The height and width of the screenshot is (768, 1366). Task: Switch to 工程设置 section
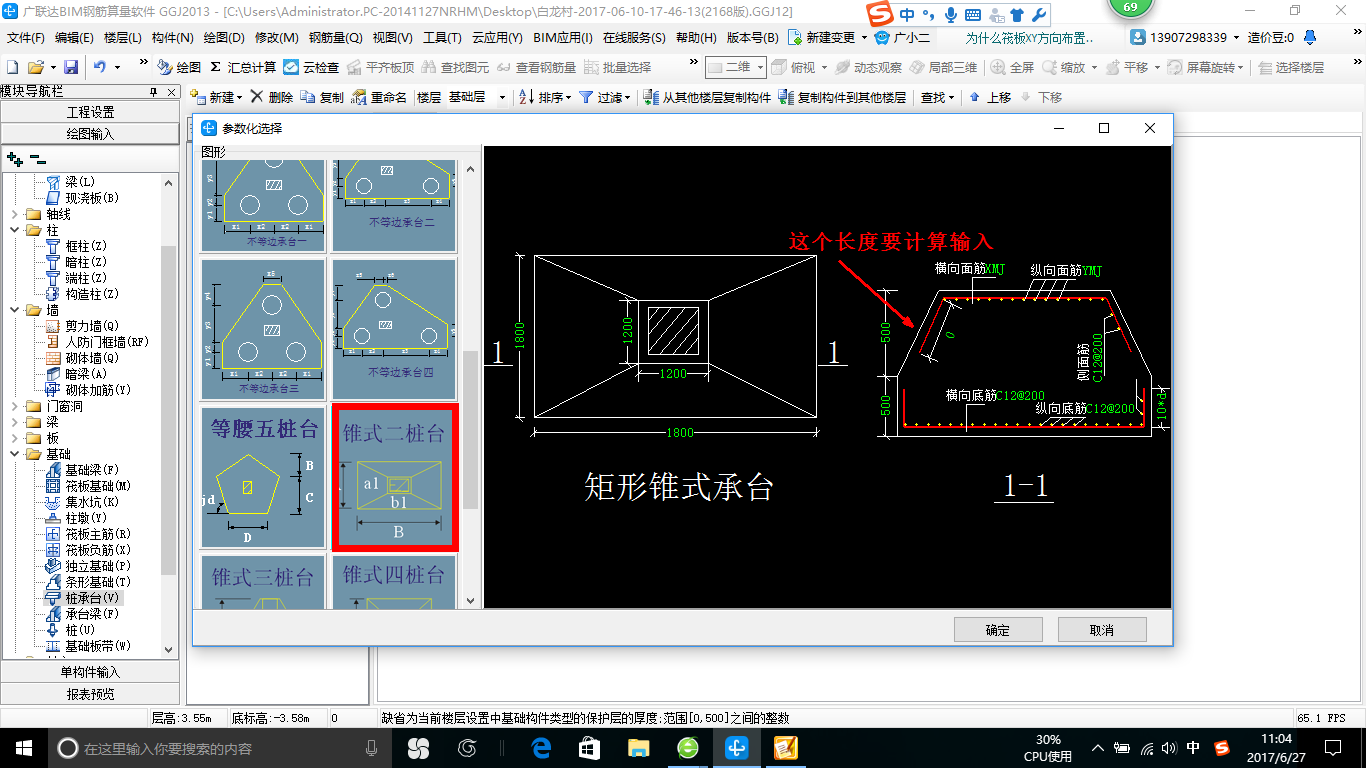pyautogui.click(x=91, y=112)
